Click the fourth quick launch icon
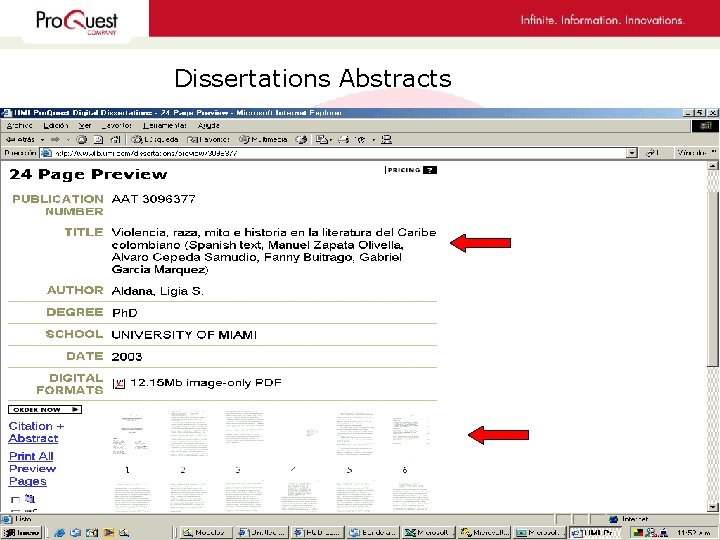Image resolution: width=720 pixels, height=540 pixels. tap(109, 533)
